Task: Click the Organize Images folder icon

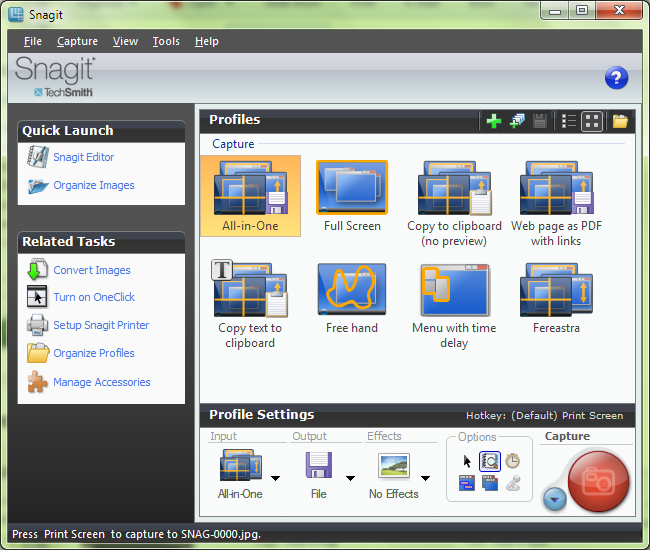Action: click(38, 186)
